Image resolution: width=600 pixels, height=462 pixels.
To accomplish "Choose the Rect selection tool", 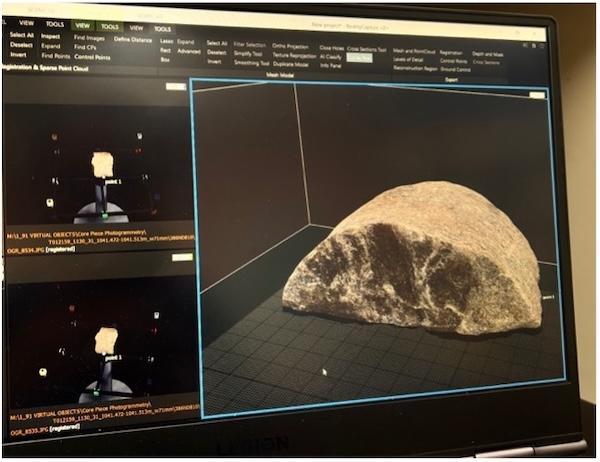I will point(165,50).
